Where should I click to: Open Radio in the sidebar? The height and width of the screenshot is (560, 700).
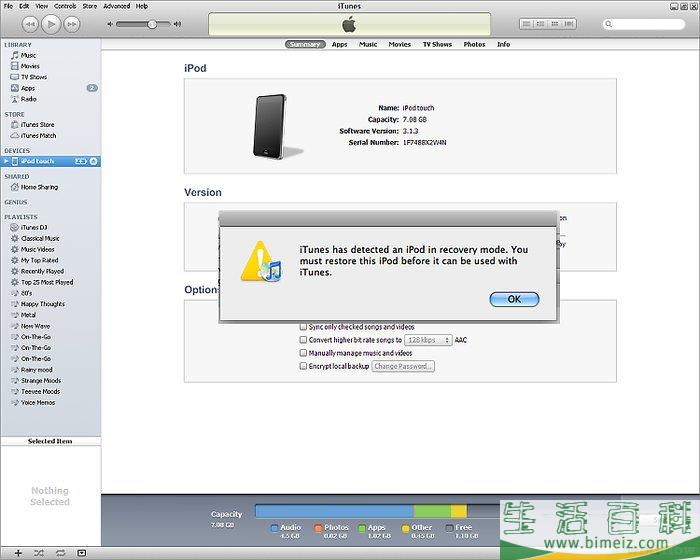pyautogui.click(x=29, y=99)
